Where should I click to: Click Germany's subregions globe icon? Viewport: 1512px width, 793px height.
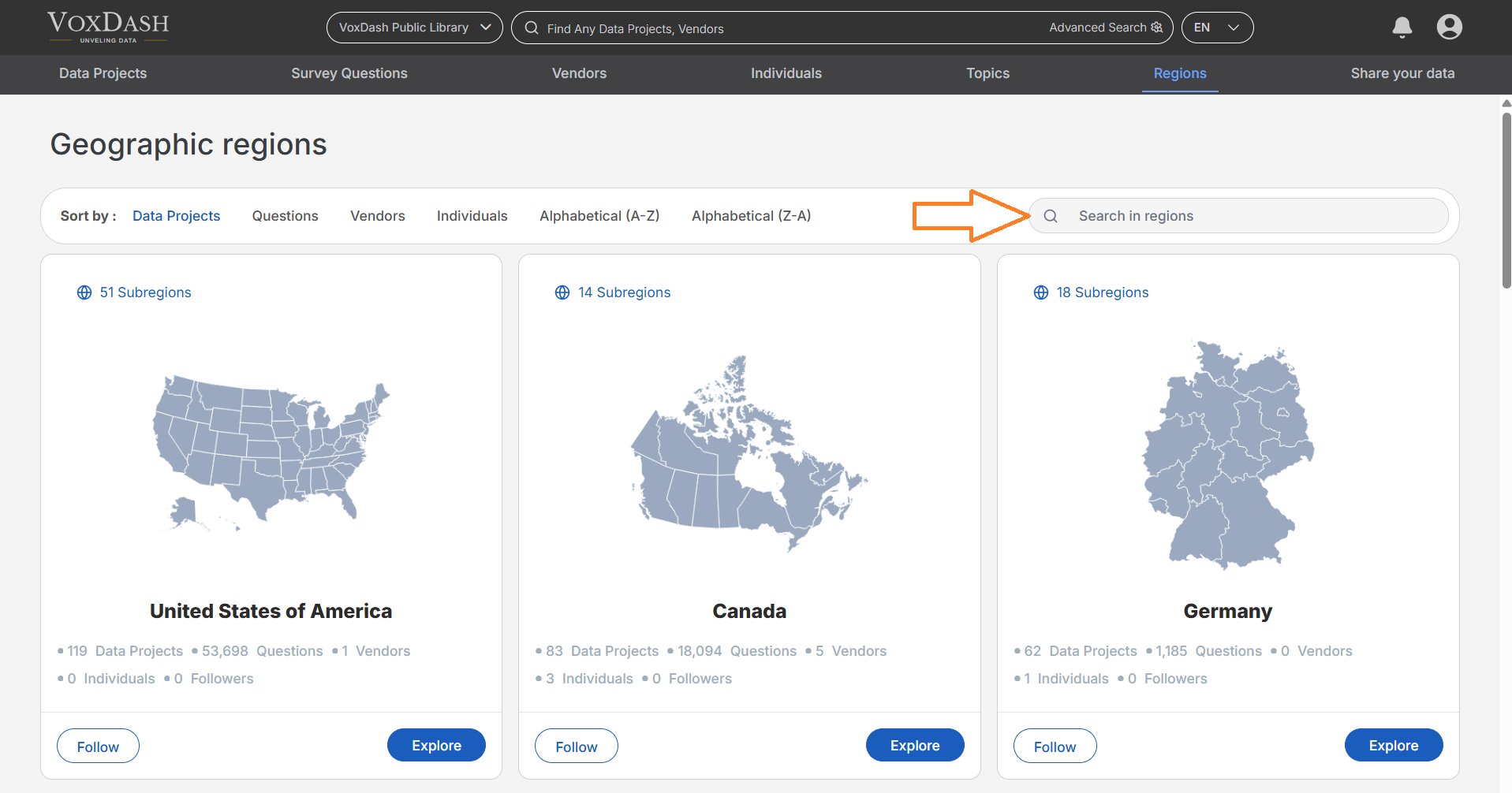1040,292
